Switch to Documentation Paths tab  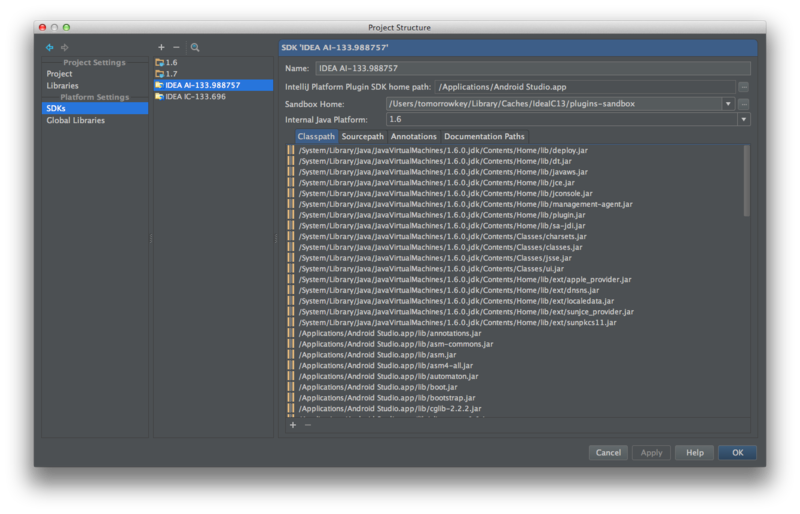(484, 136)
